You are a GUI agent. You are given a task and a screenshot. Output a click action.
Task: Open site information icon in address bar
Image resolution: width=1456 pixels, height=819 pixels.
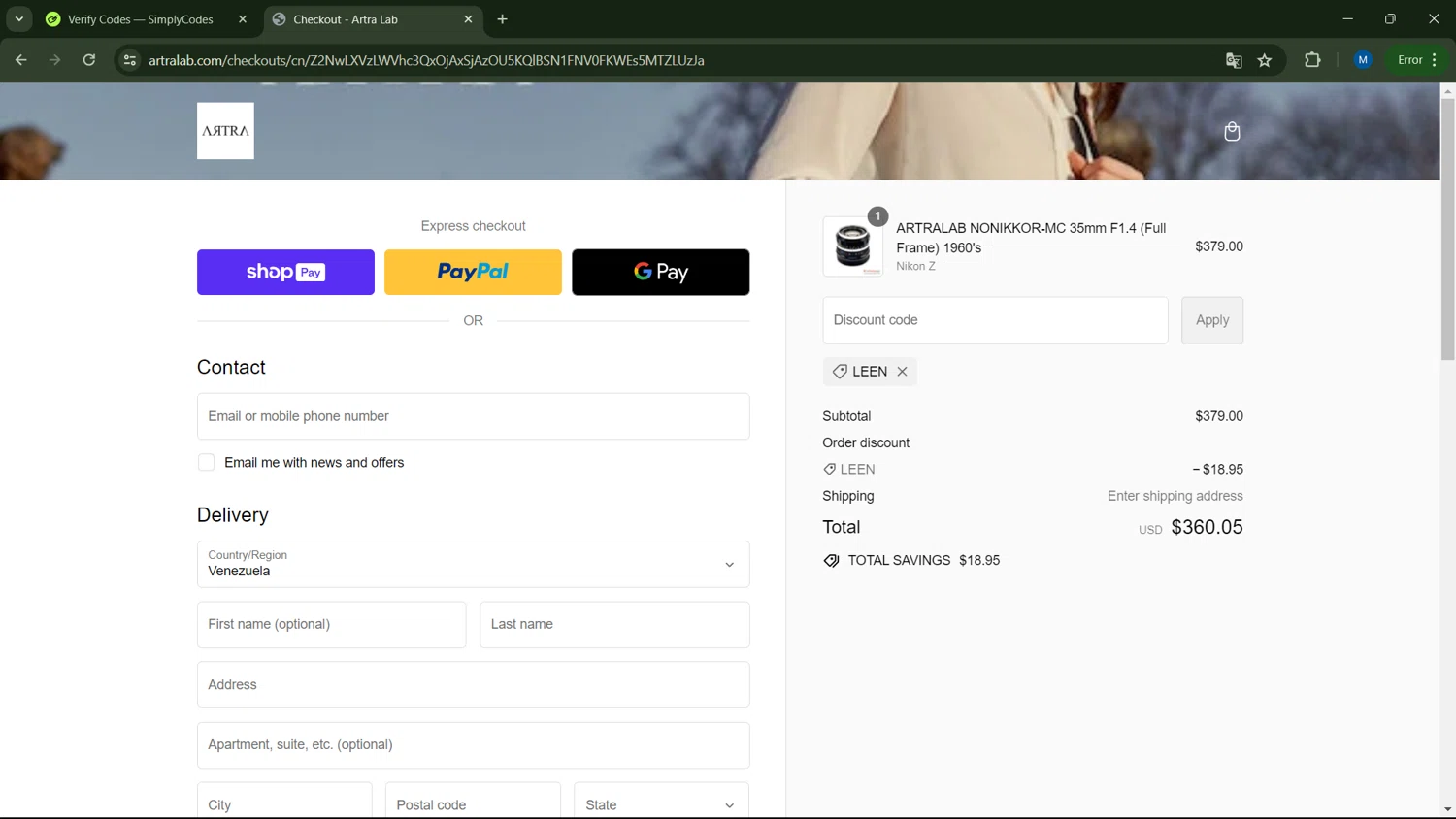(x=130, y=60)
